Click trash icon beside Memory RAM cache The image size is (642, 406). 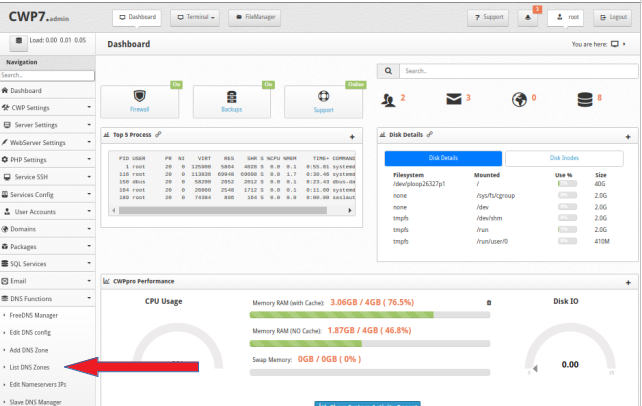[x=488, y=303]
